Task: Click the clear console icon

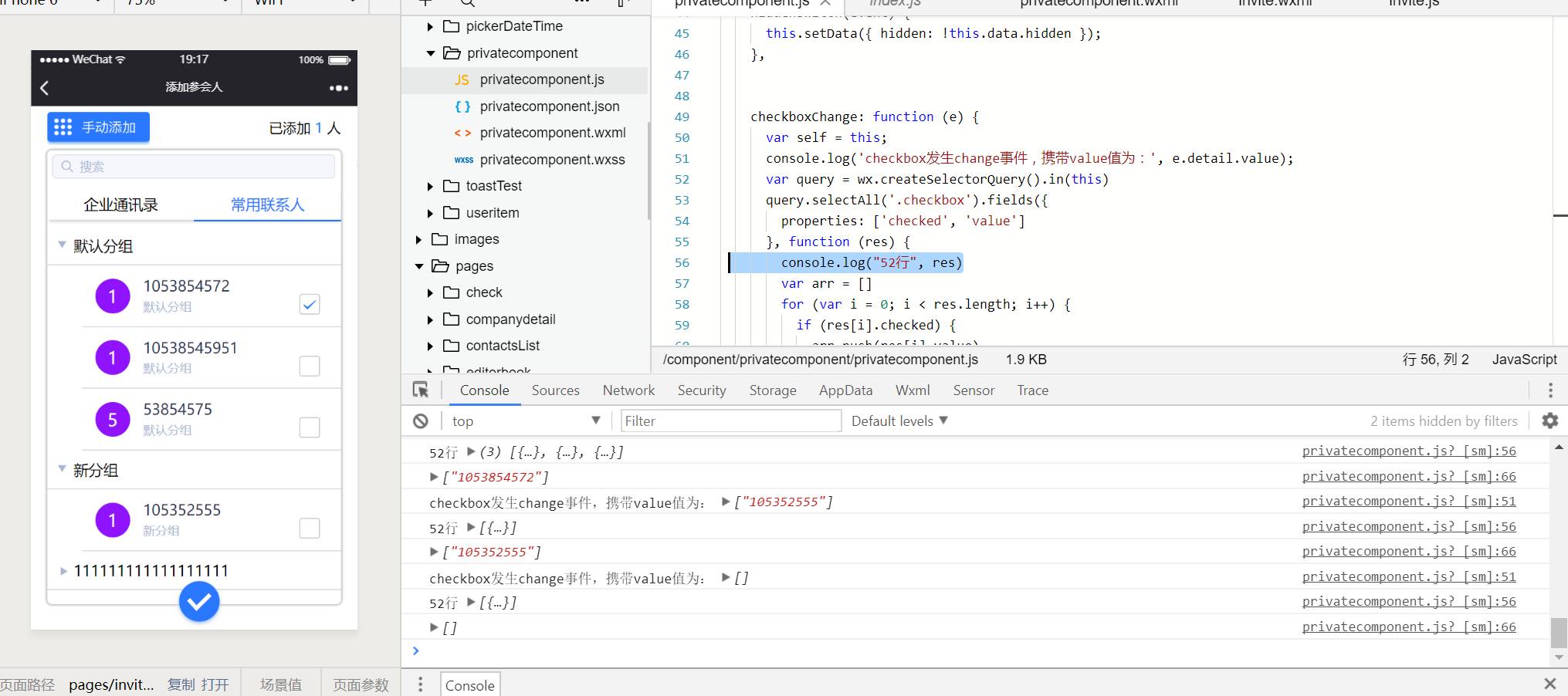Action: (x=421, y=421)
